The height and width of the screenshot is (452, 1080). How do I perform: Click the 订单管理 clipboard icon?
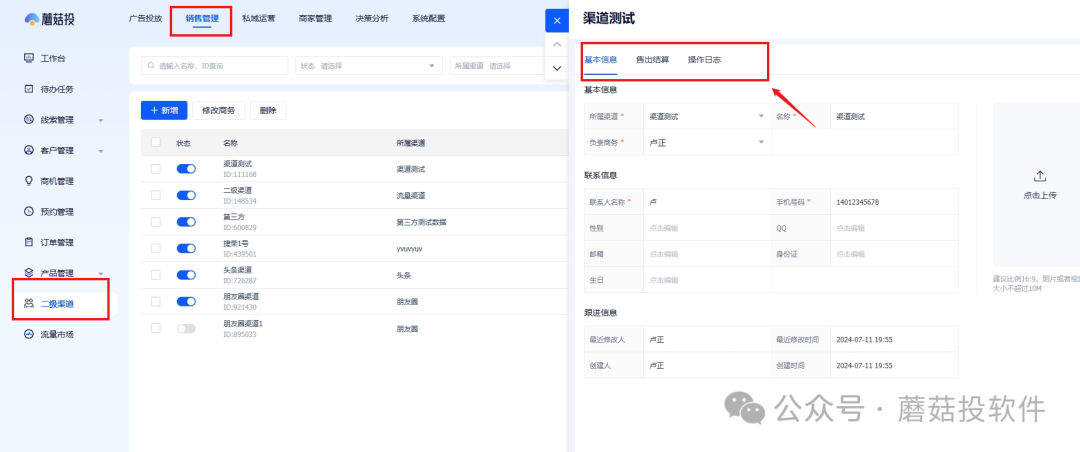(29, 242)
